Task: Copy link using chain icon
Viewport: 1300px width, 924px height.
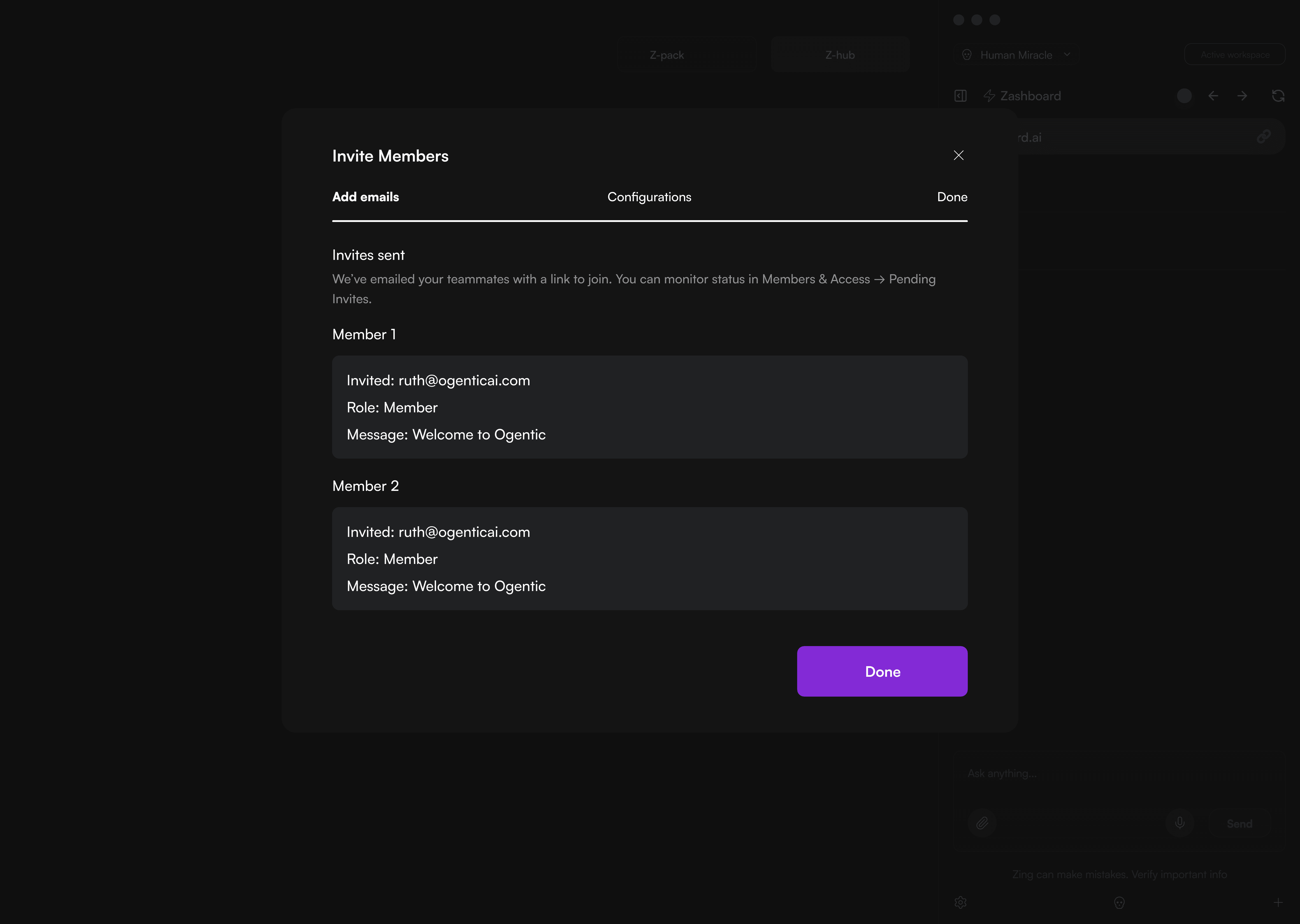Action: pos(1264,136)
